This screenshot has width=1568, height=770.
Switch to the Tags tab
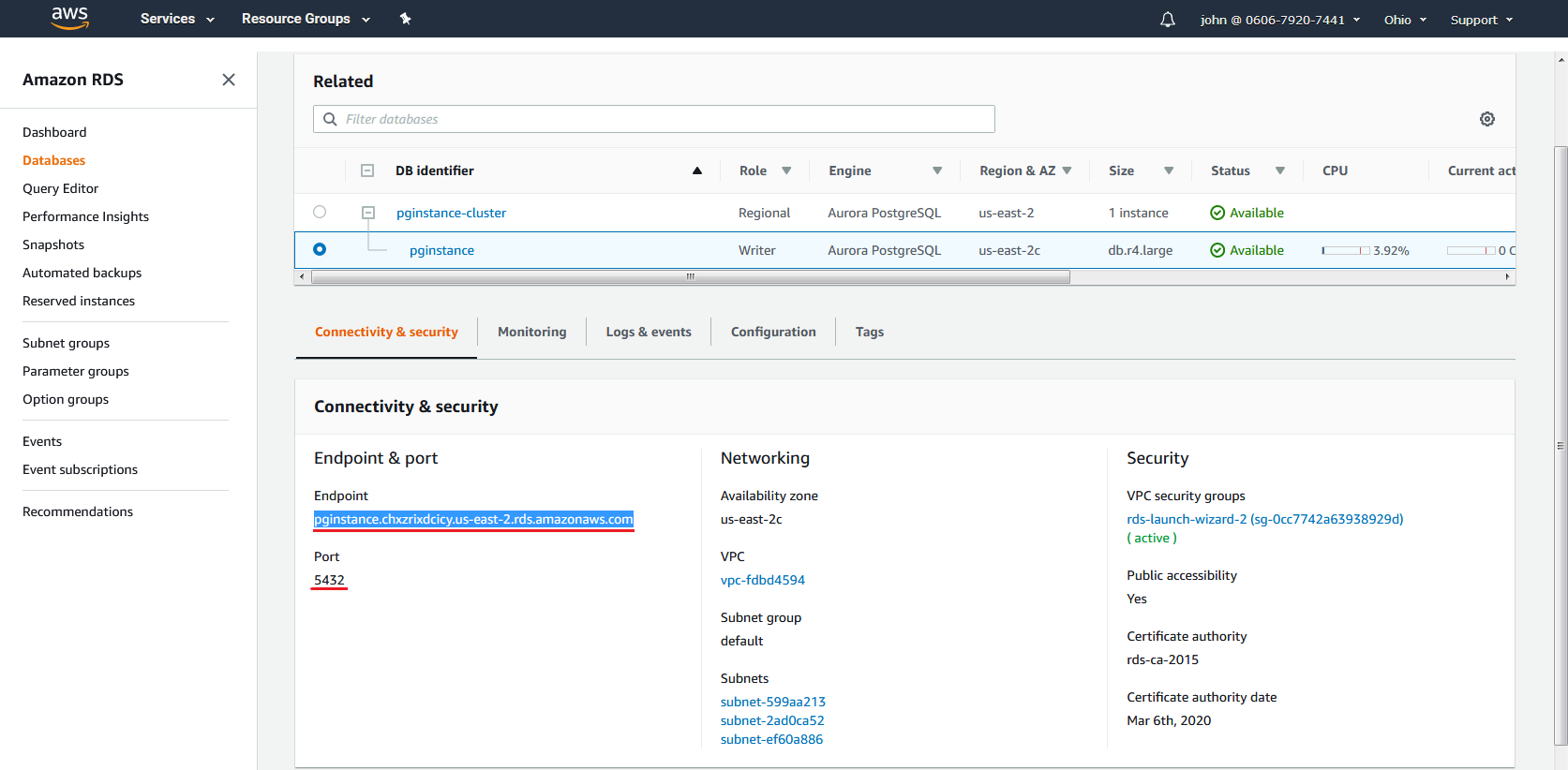click(870, 332)
